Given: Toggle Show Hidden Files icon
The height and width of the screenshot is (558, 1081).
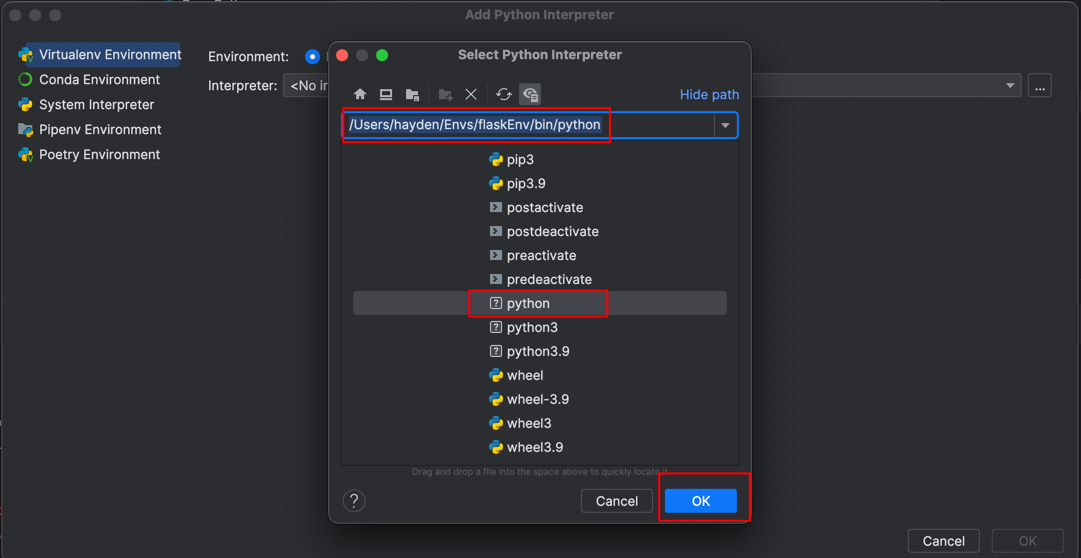Looking at the screenshot, I should click(x=531, y=94).
